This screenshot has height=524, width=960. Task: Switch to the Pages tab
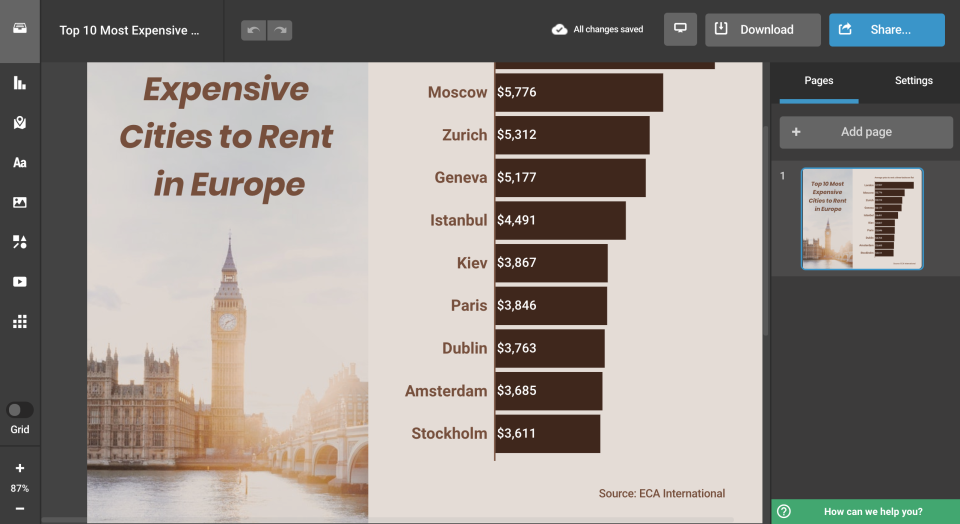[x=819, y=80]
